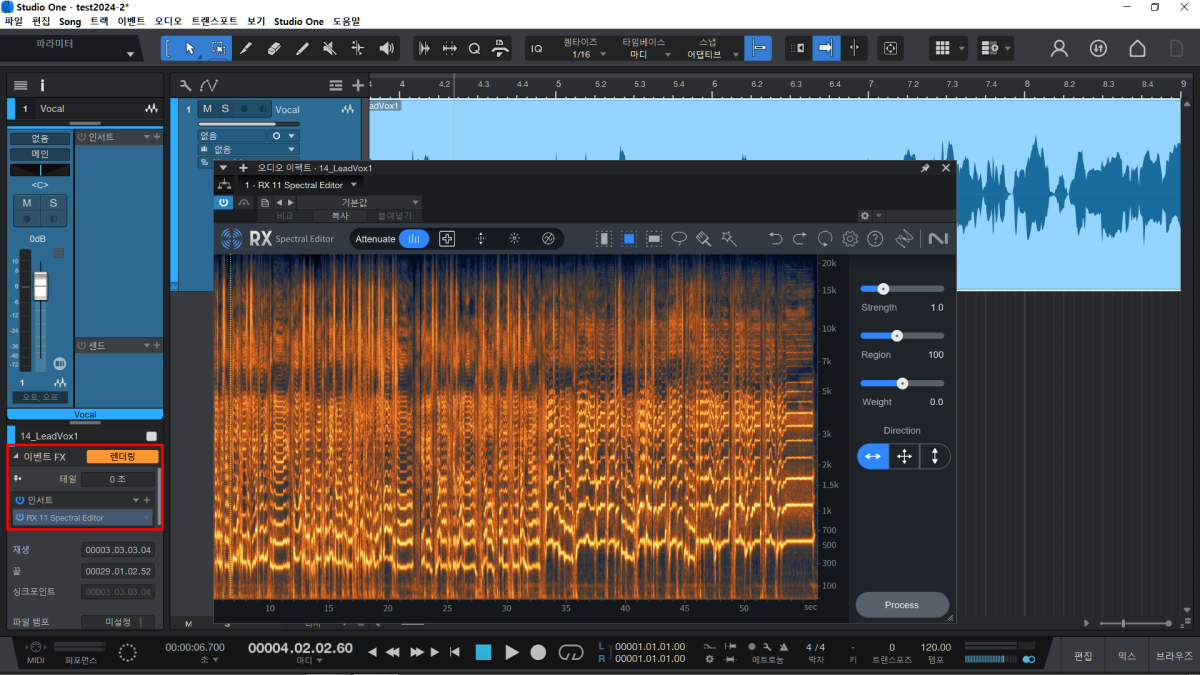Toggle the transport Loop button

click(571, 652)
